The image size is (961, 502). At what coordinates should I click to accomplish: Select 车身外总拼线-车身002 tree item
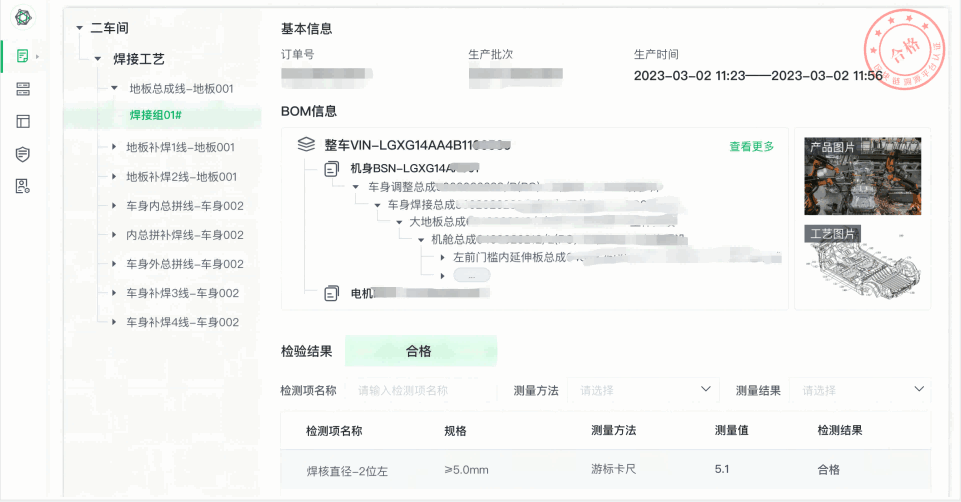click(184, 264)
